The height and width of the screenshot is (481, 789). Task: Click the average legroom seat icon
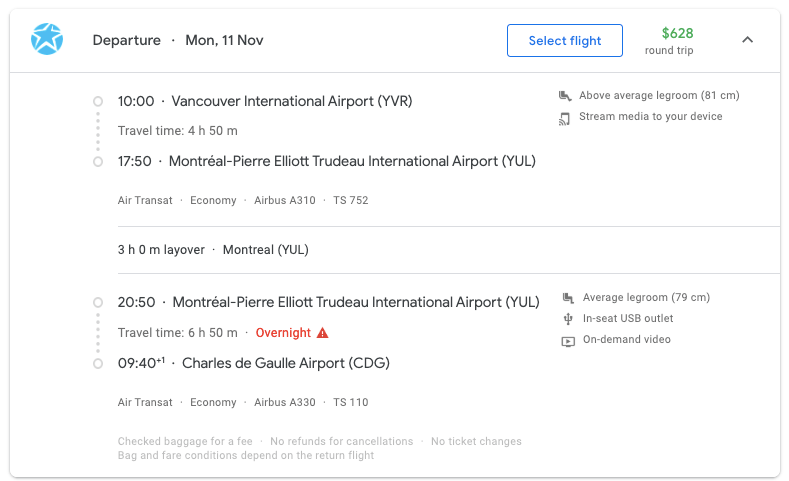click(x=568, y=298)
